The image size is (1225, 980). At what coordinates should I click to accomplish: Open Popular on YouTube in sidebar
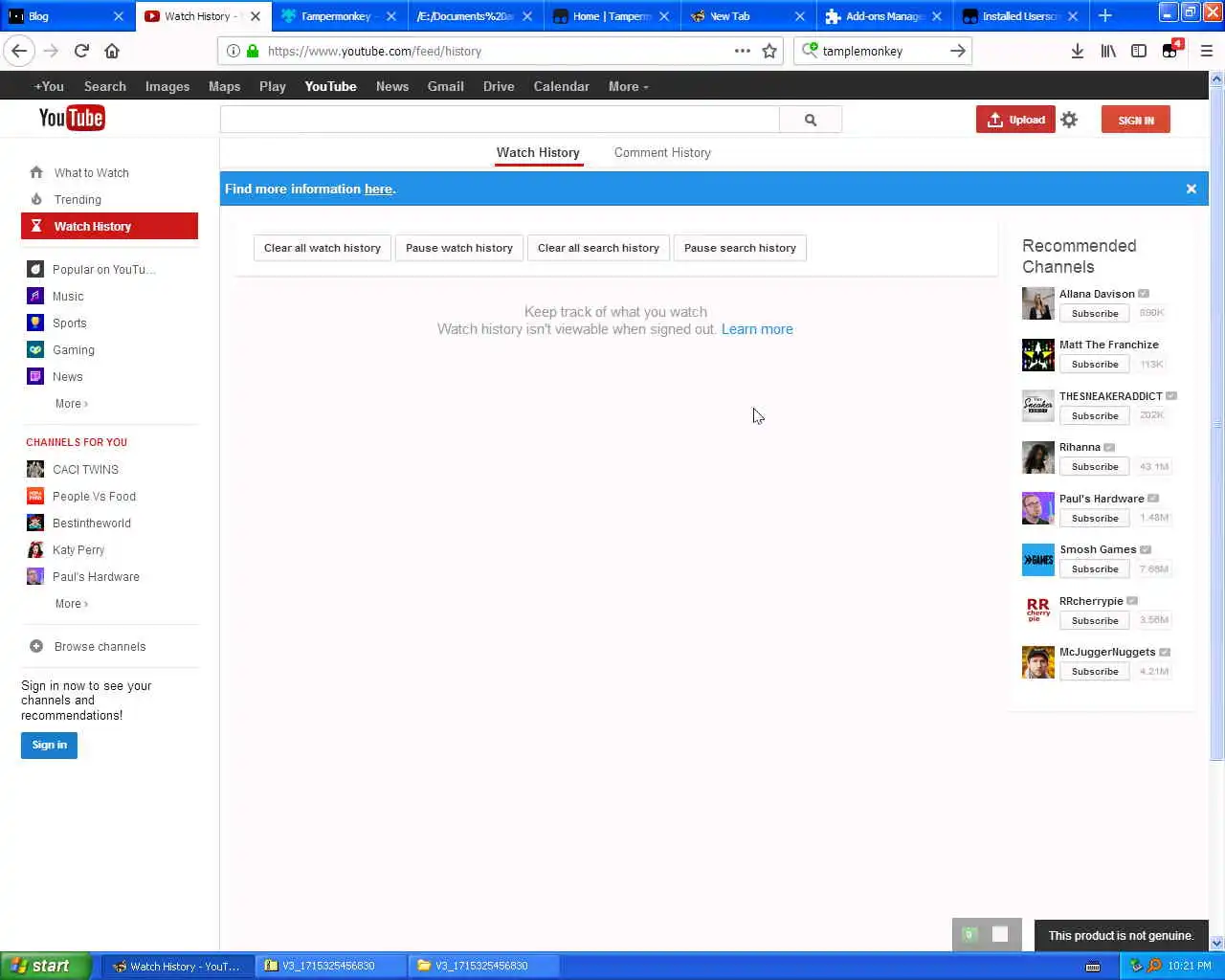click(103, 270)
